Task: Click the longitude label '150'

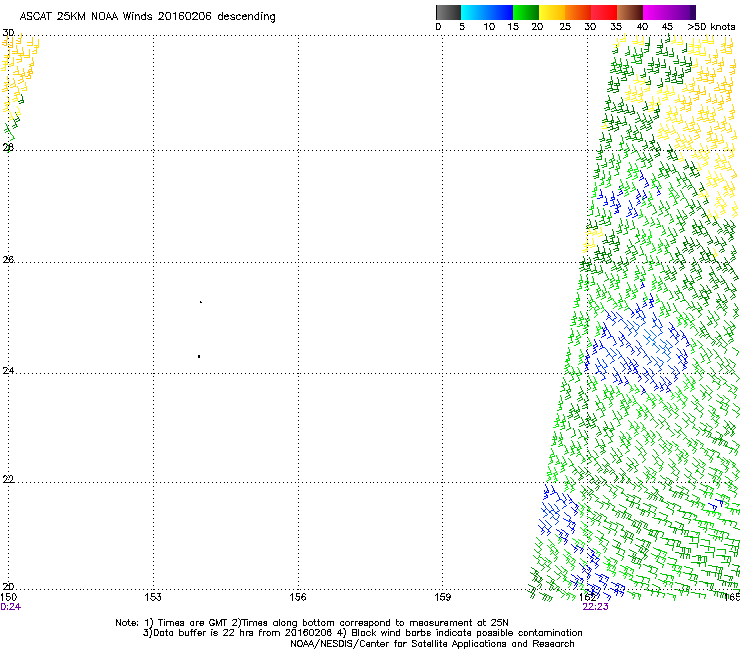Action: click(8, 597)
